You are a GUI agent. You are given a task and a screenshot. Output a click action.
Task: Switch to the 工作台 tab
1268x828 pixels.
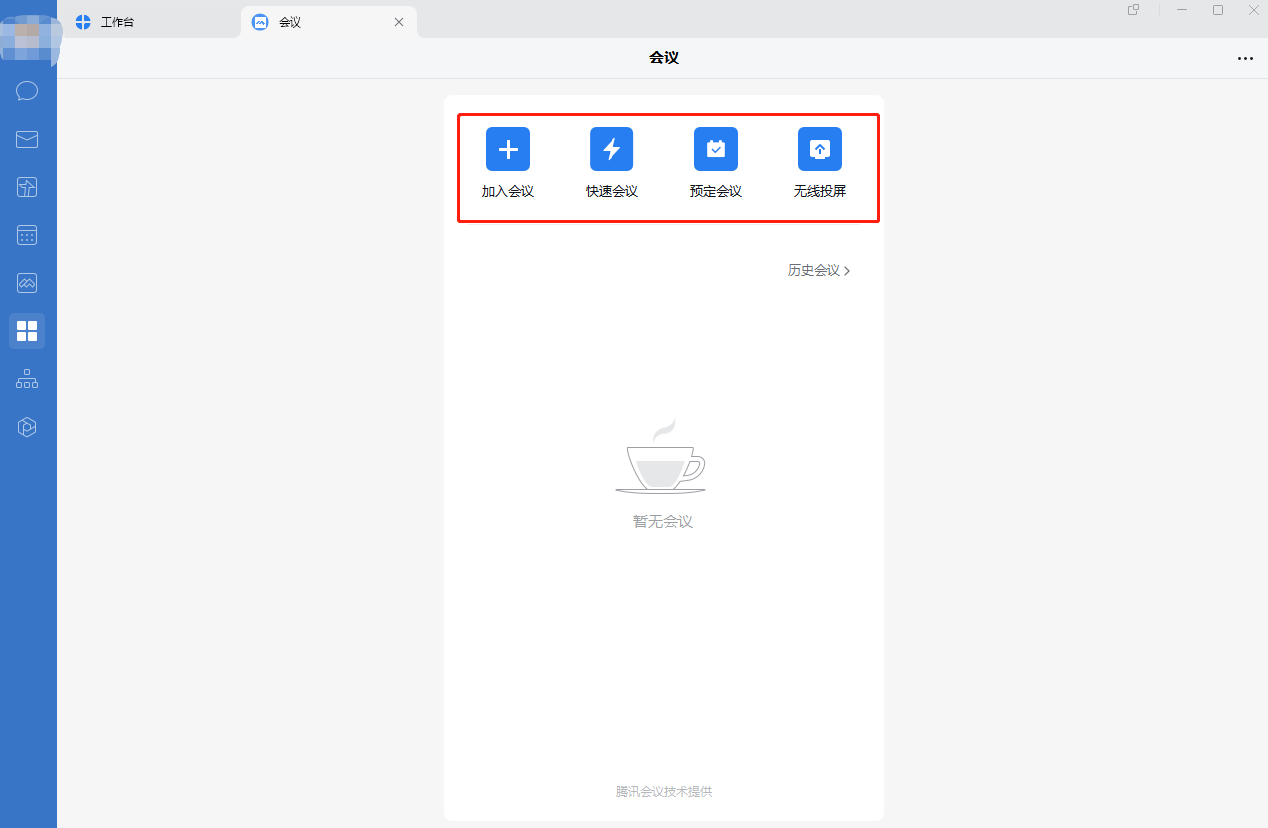(117, 22)
